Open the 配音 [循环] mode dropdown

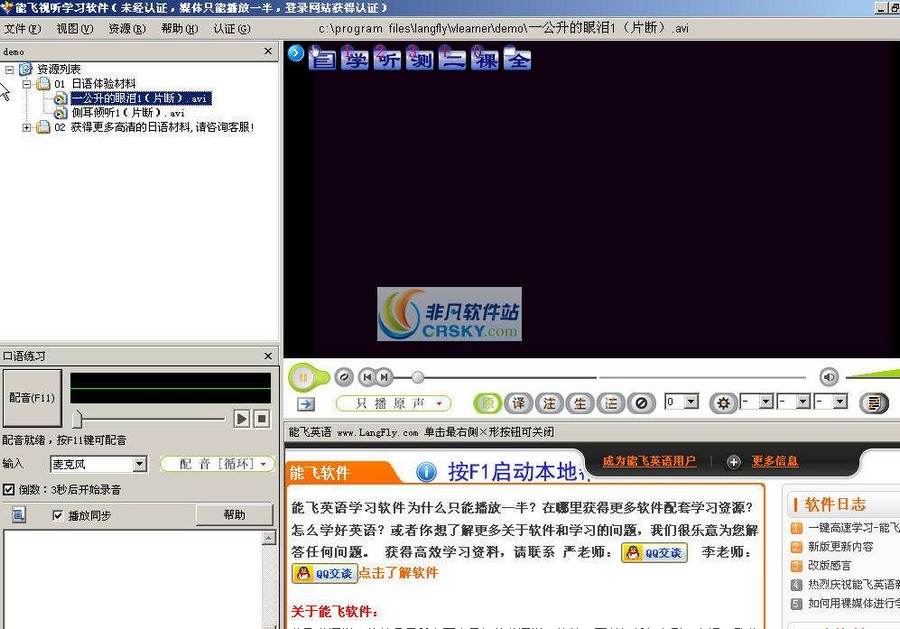click(218, 464)
